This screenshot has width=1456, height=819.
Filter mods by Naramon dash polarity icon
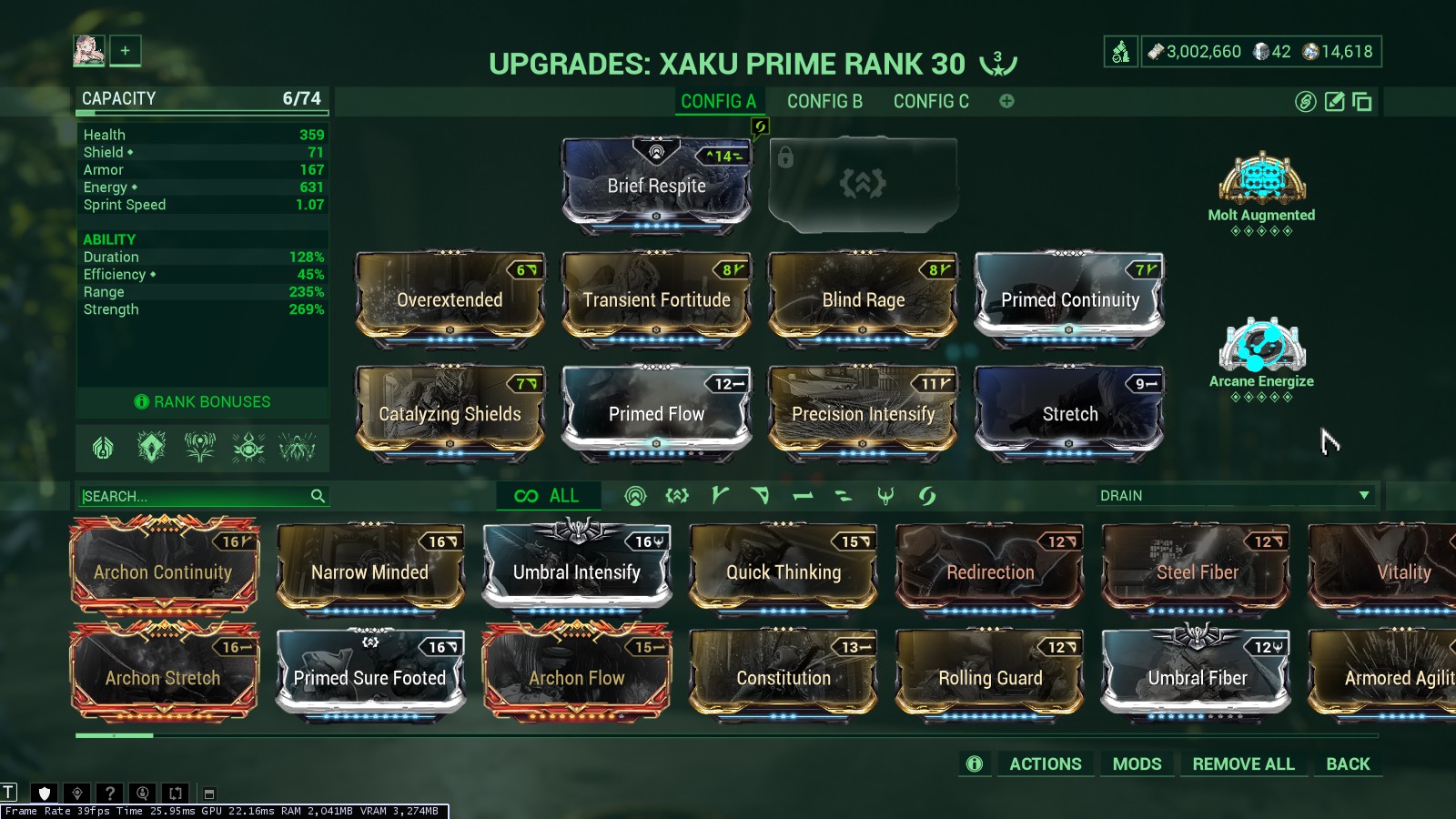tap(802, 496)
